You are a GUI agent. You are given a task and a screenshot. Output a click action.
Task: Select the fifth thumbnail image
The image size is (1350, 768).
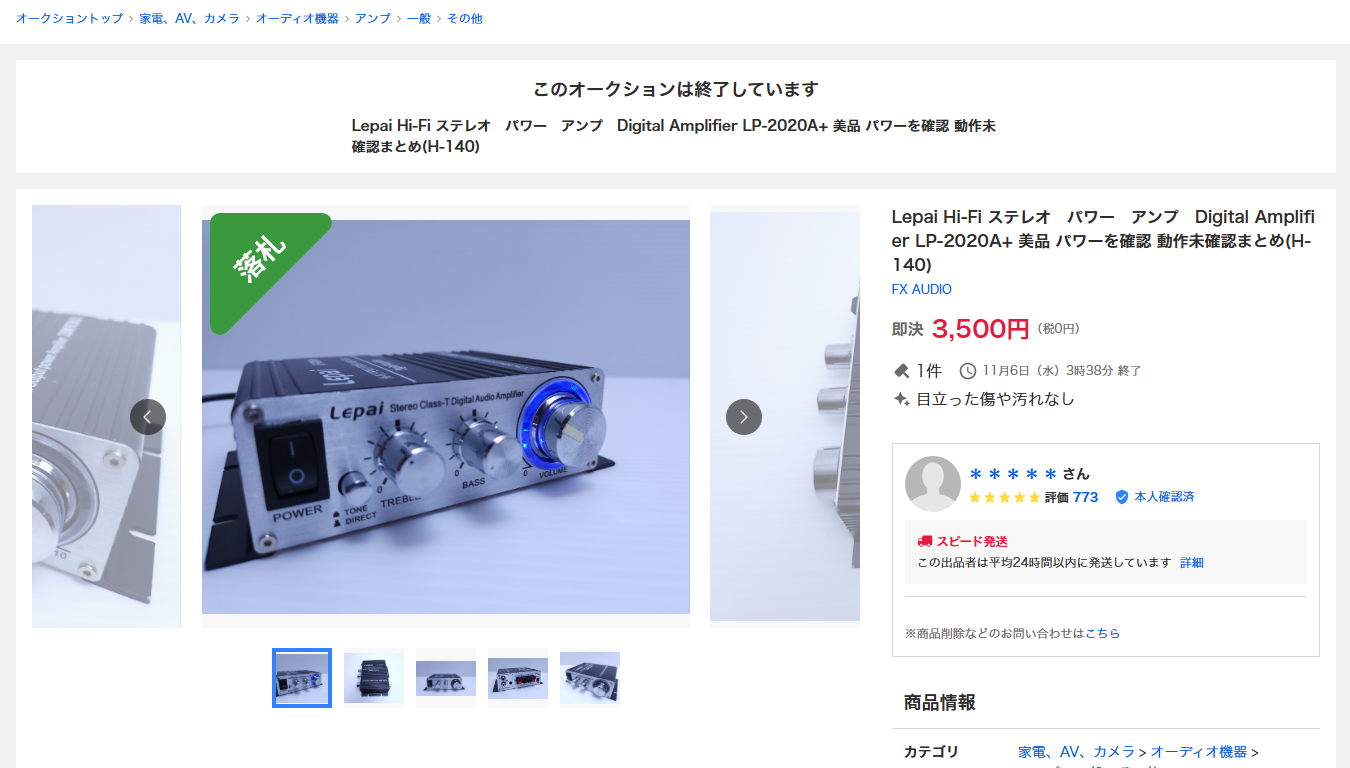[x=590, y=678]
